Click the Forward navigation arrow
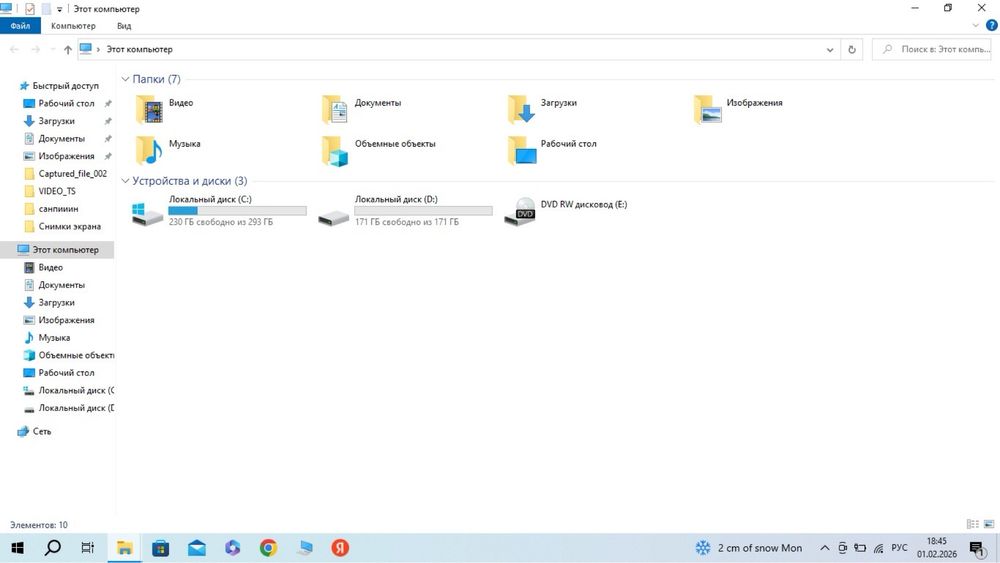 pos(36,49)
